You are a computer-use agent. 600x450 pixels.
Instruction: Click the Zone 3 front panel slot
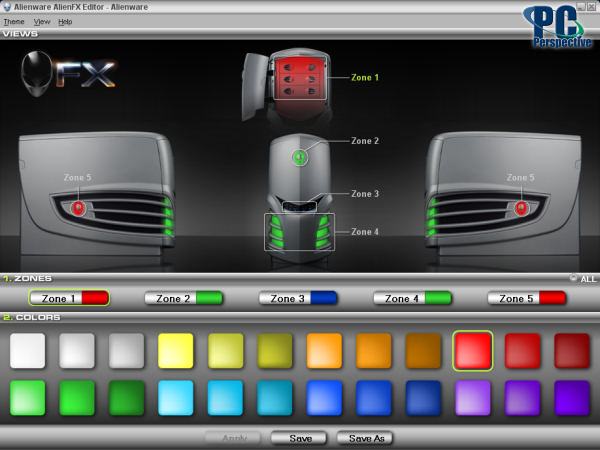300,206
